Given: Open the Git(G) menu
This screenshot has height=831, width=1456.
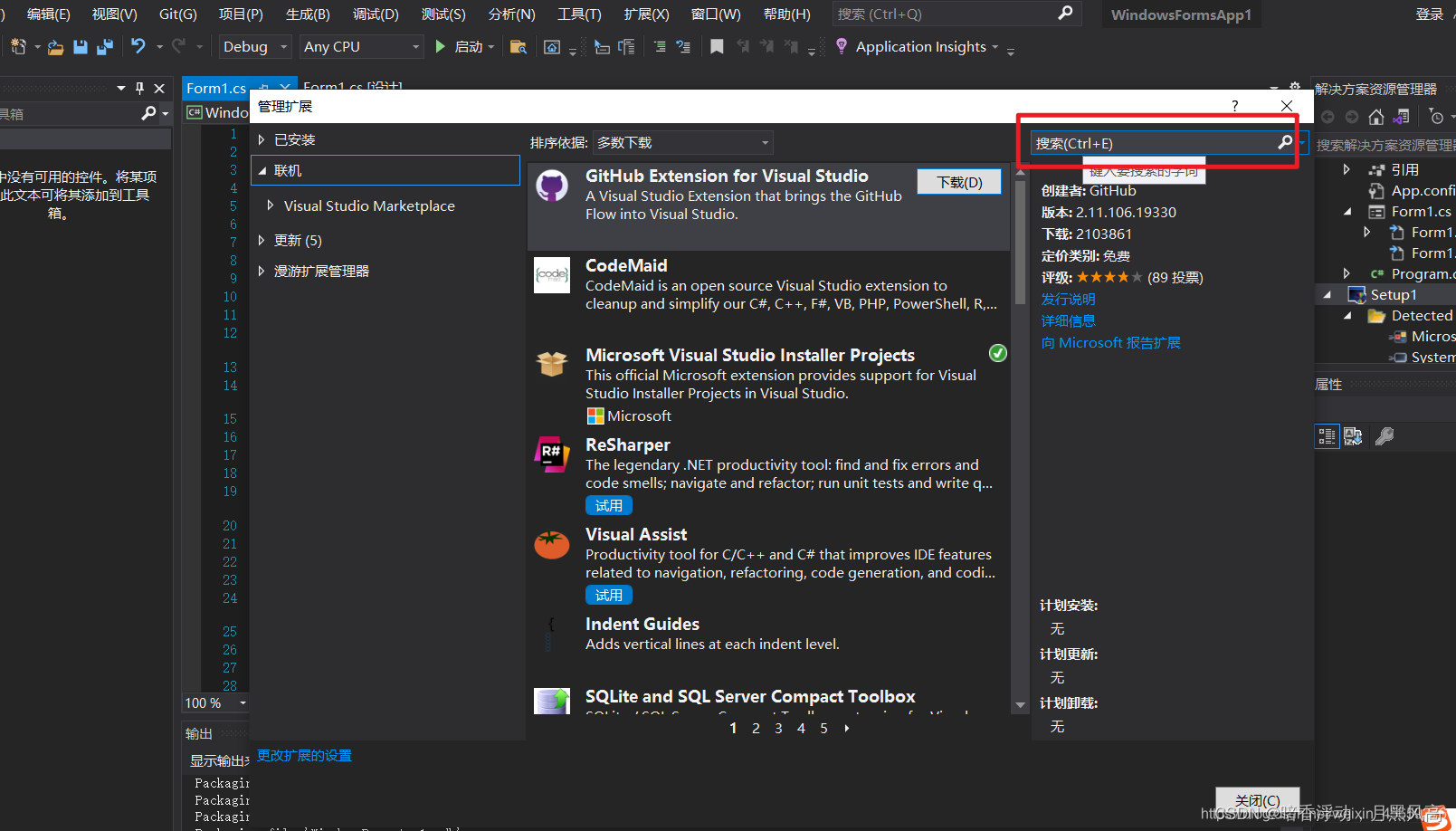Looking at the screenshot, I should tap(178, 14).
